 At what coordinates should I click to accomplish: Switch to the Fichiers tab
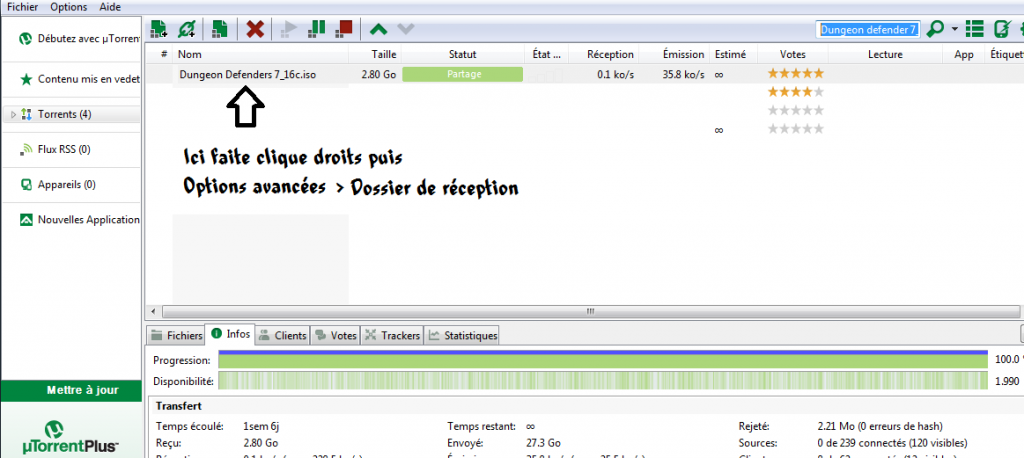[x=176, y=335]
